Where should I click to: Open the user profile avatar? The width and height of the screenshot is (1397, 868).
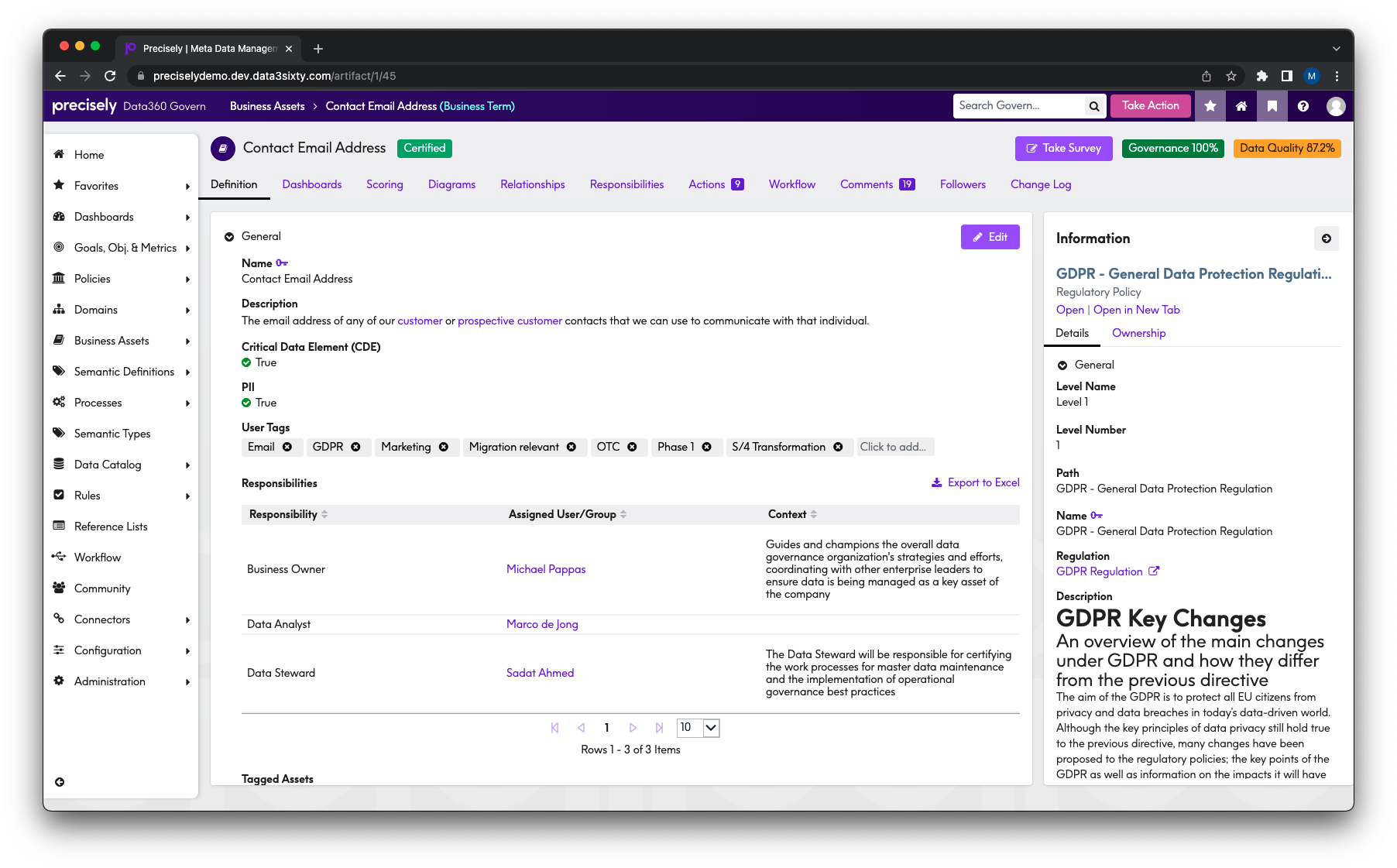pos(1336,106)
